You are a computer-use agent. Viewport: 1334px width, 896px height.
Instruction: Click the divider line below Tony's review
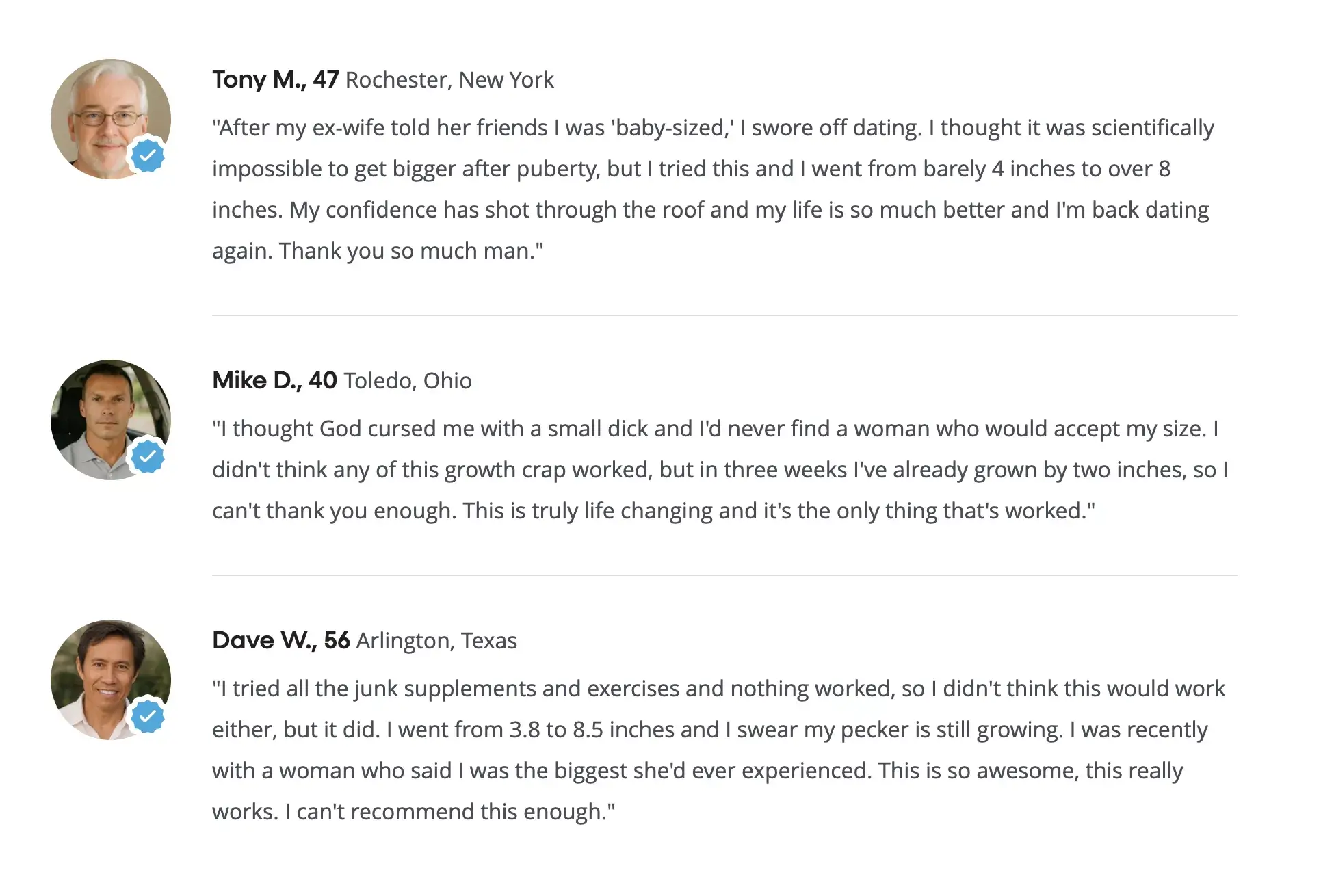click(725, 315)
